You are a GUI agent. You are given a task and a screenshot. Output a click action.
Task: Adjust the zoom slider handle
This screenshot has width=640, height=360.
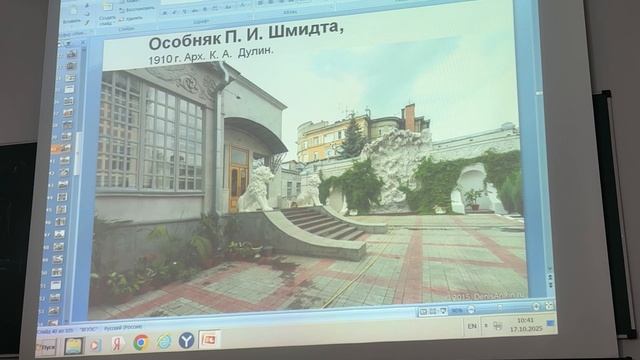click(500, 308)
